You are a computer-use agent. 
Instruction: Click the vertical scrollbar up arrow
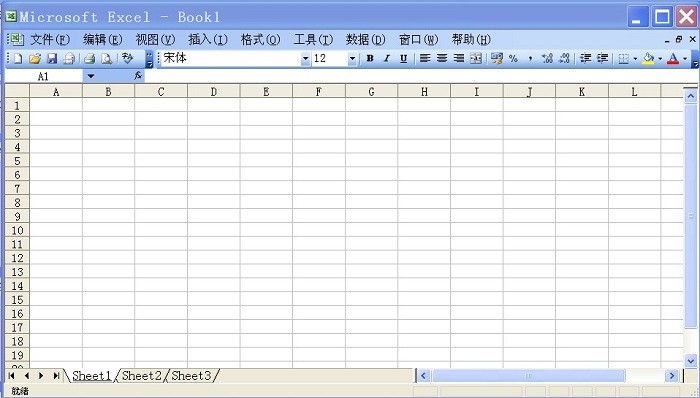tap(691, 95)
